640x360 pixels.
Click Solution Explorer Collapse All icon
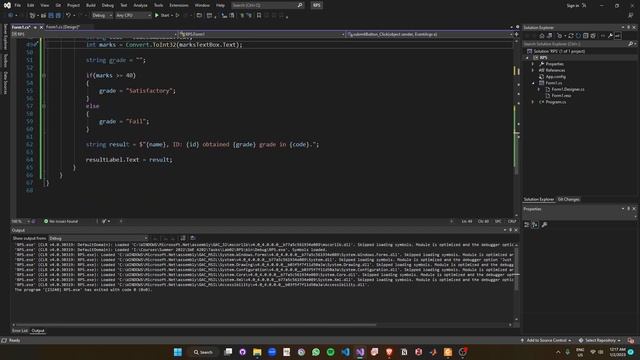coord(585,36)
